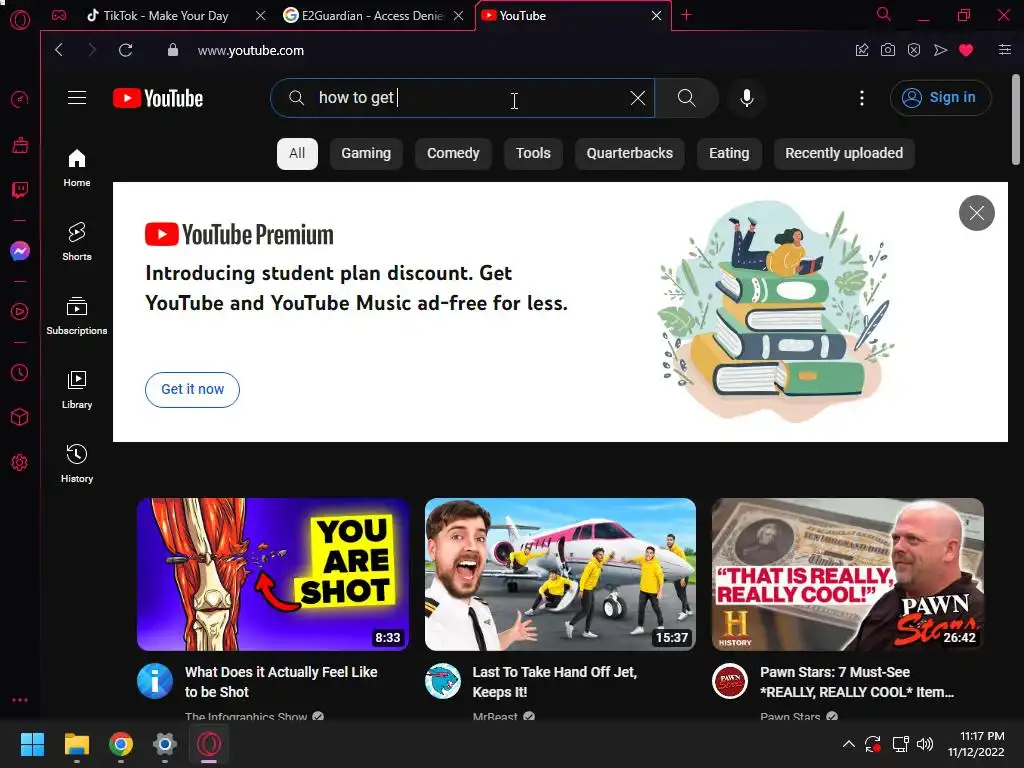Viewport: 1024px width, 768px height.
Task: View site security lock info
Action: 172,50
